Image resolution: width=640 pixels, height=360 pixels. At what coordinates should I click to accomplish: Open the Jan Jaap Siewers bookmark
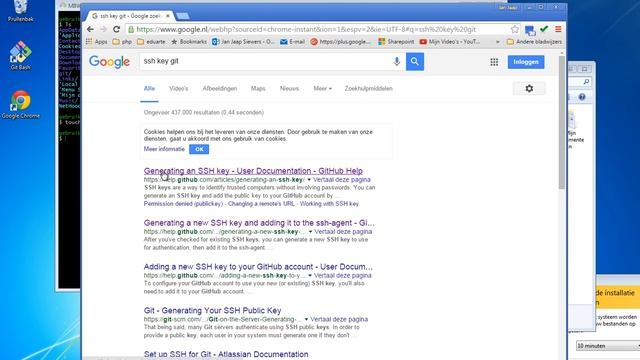coord(243,42)
